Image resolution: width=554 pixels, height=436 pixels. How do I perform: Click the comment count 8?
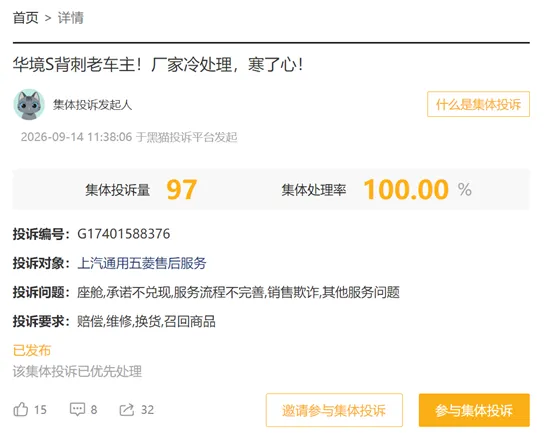(x=94, y=410)
